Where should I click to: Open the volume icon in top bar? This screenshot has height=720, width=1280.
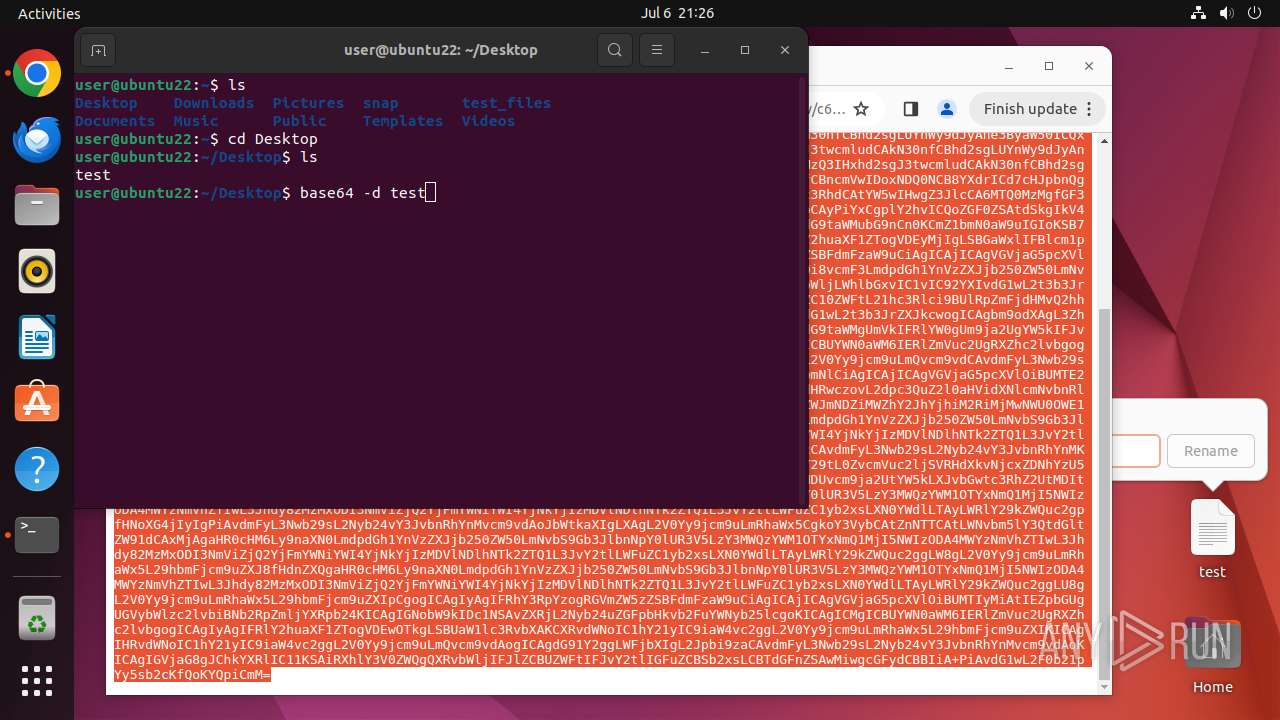point(1226,13)
